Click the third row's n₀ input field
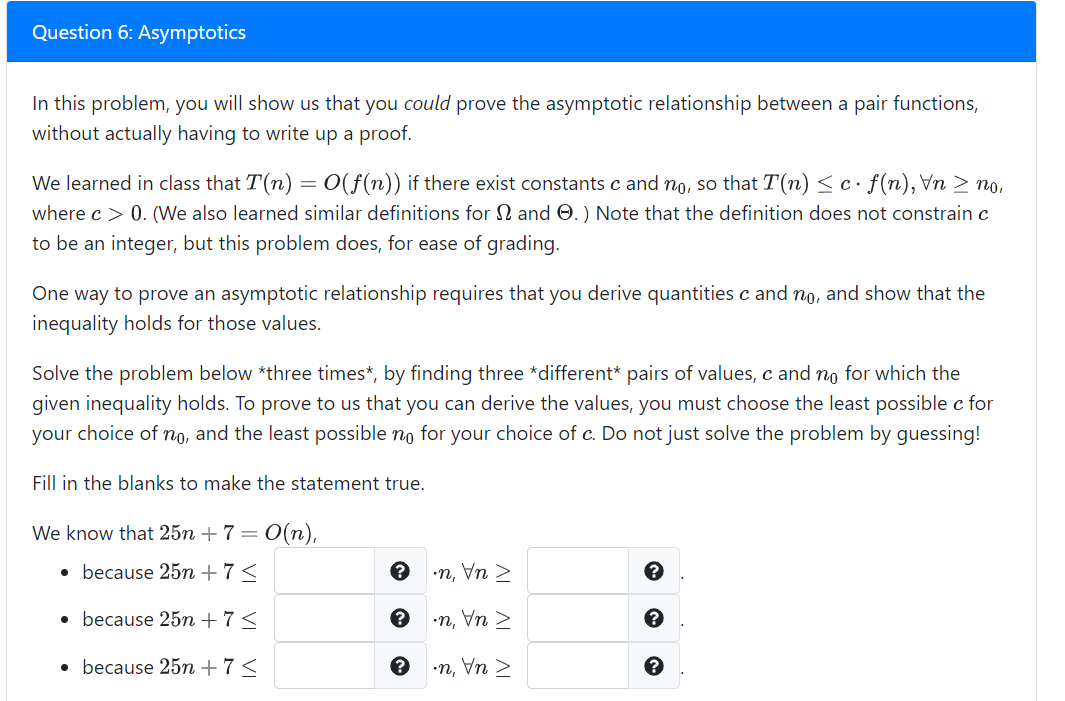The image size is (1065, 701). pyautogui.click(x=578, y=665)
